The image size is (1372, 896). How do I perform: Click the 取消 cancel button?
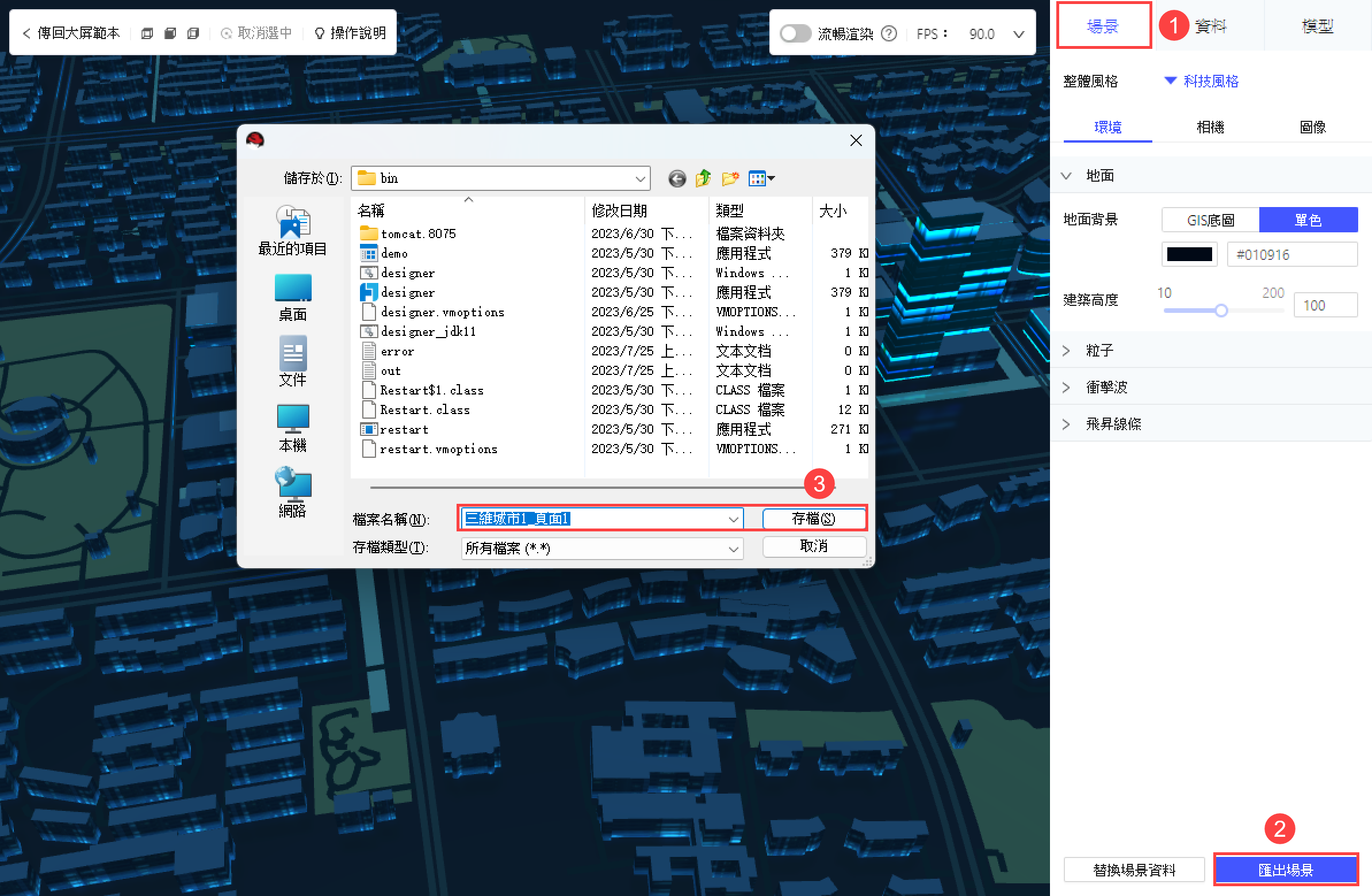tap(814, 546)
